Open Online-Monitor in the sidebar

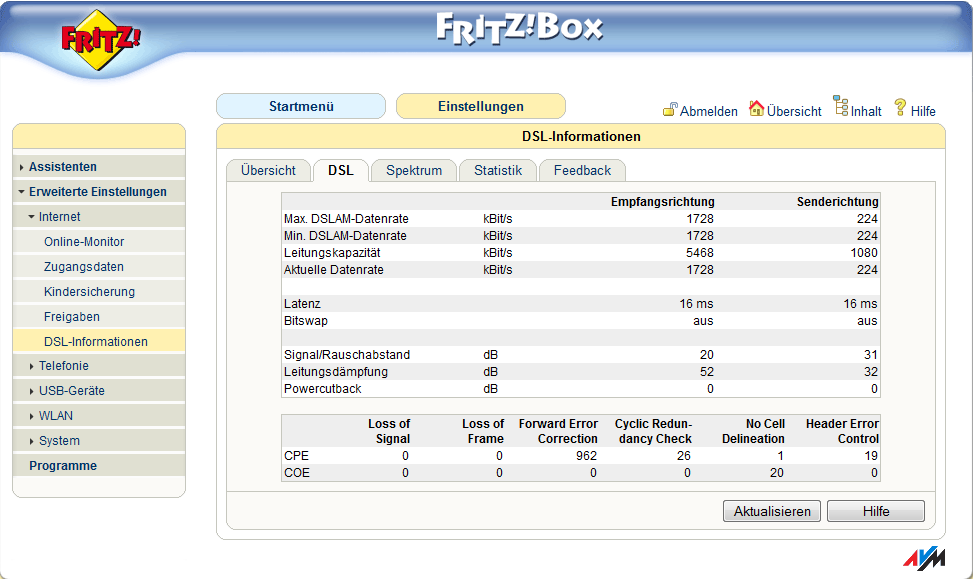[84, 241]
